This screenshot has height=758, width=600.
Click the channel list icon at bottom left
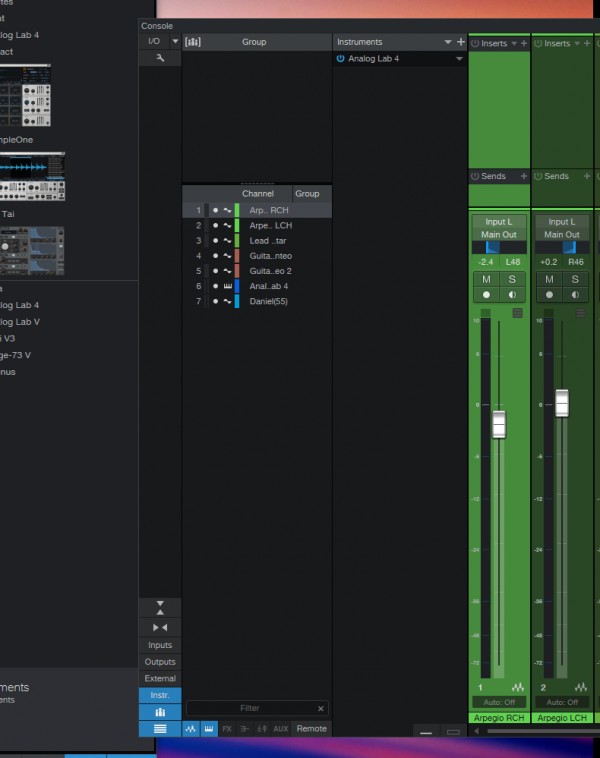tap(160, 729)
